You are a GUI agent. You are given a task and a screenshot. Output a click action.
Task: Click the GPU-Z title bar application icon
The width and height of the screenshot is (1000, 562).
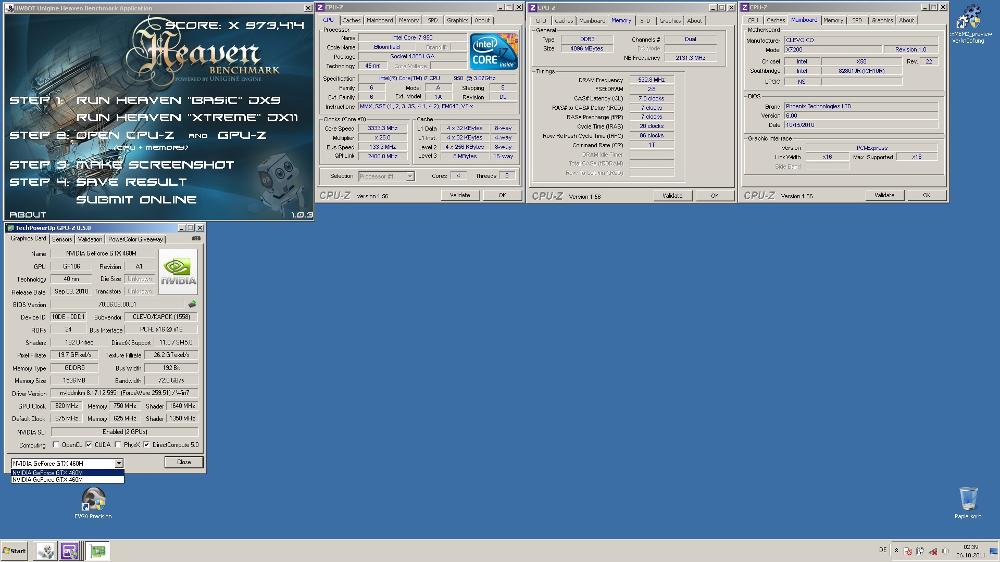[x=10, y=228]
